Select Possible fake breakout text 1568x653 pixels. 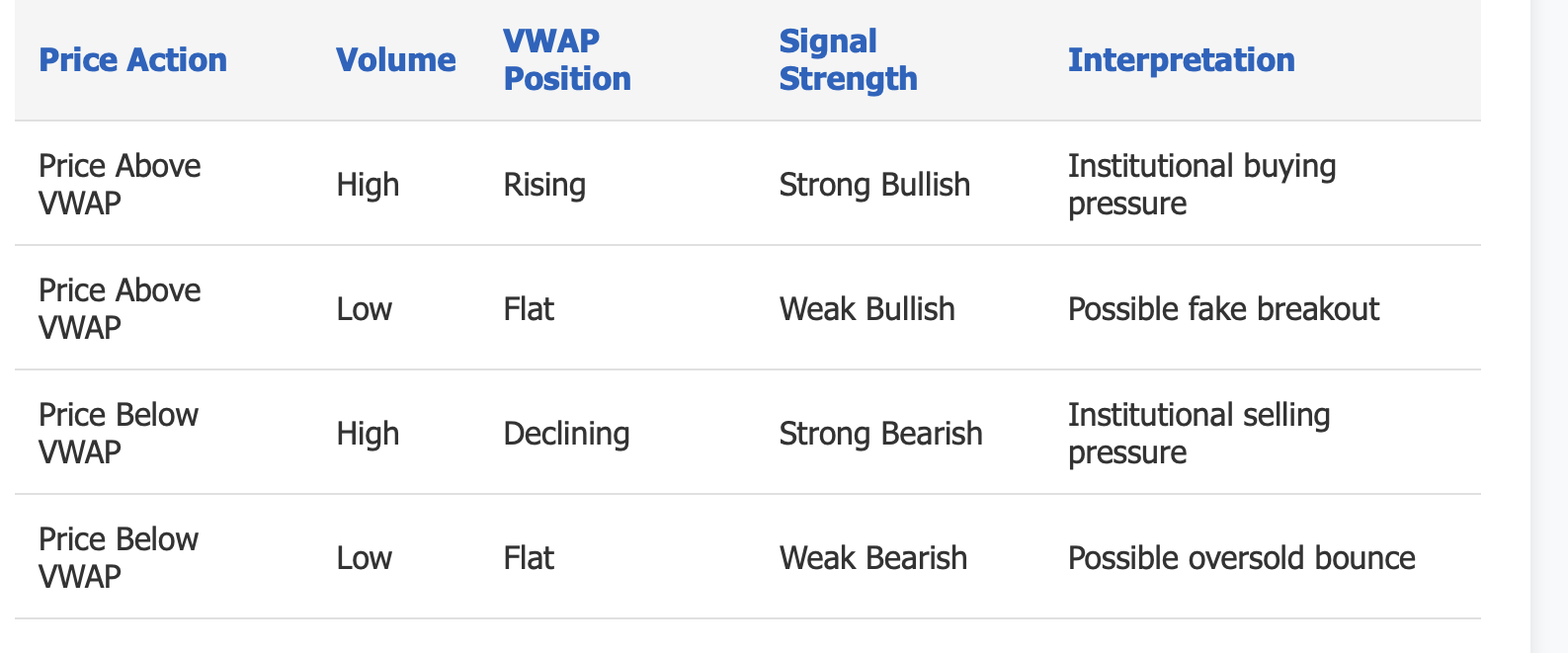[x=1223, y=309]
